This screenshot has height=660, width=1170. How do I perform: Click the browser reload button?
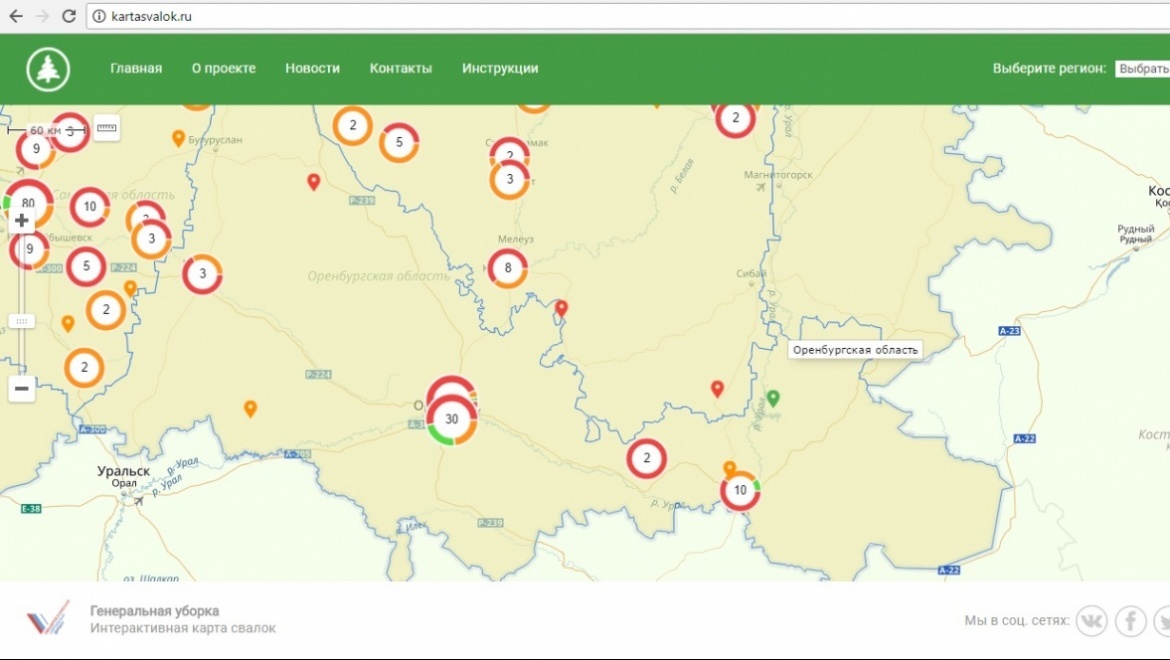69,16
